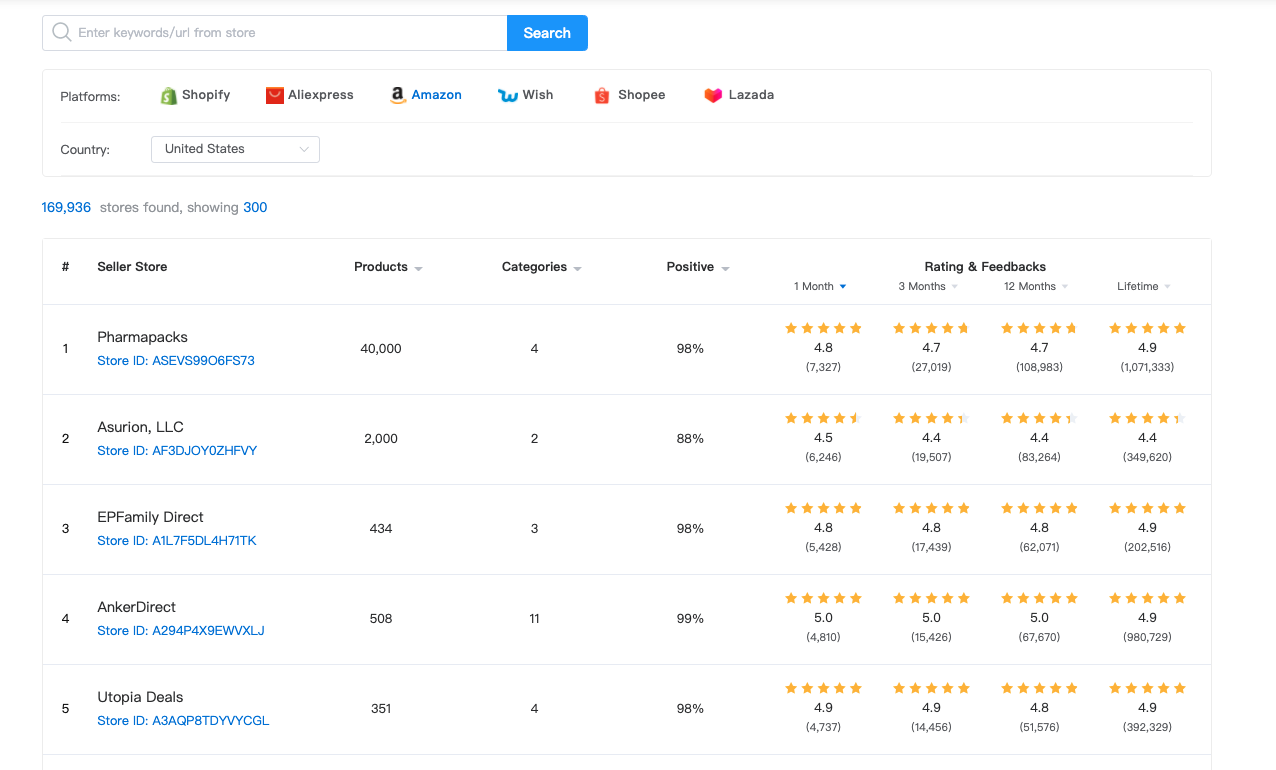1276x770 pixels.
Task: Click Asurion products value 2,000
Action: pos(381,439)
